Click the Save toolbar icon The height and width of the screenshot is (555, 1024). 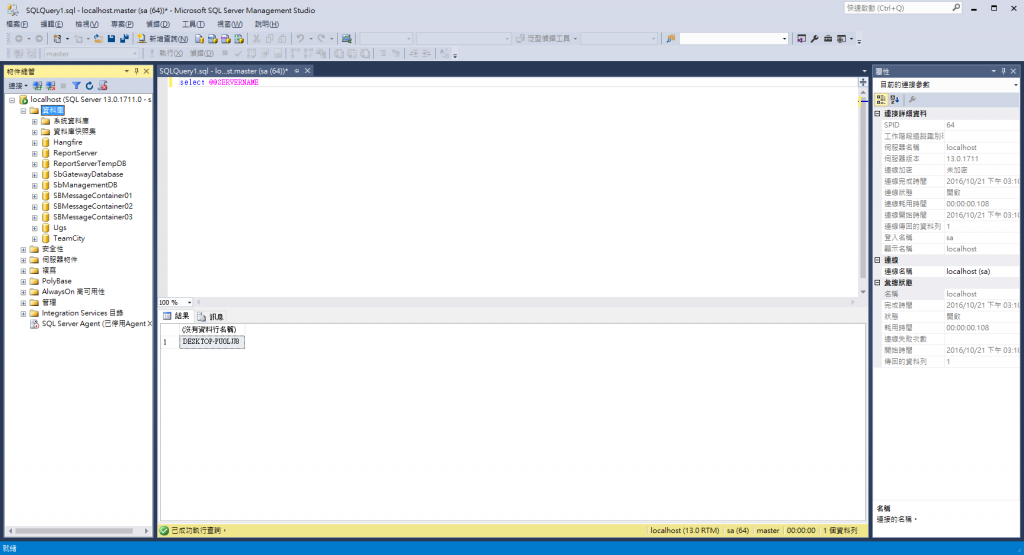point(111,39)
